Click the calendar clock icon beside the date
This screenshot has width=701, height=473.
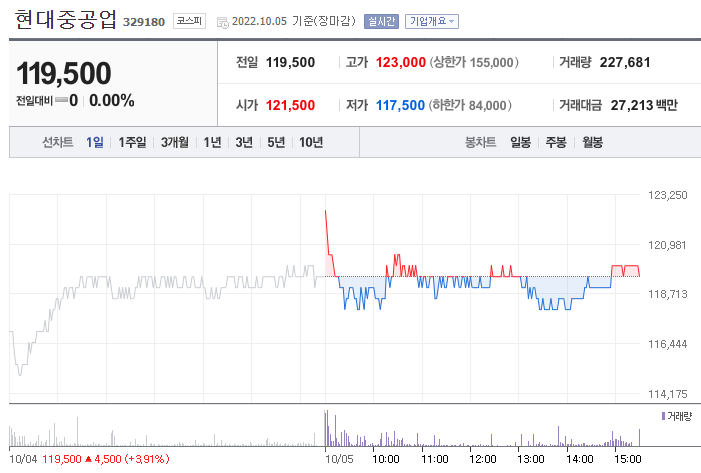[222, 22]
